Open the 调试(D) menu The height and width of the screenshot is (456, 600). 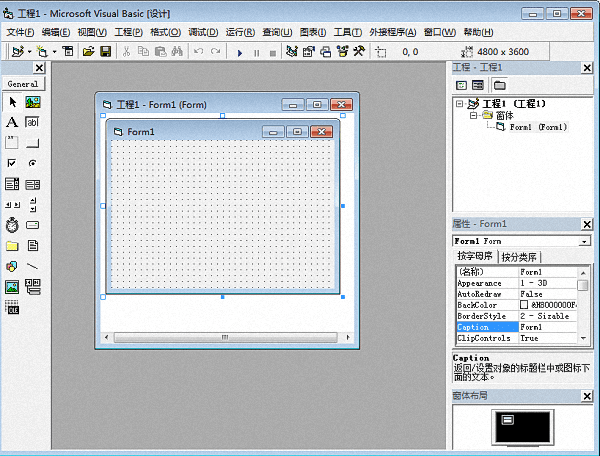click(203, 32)
